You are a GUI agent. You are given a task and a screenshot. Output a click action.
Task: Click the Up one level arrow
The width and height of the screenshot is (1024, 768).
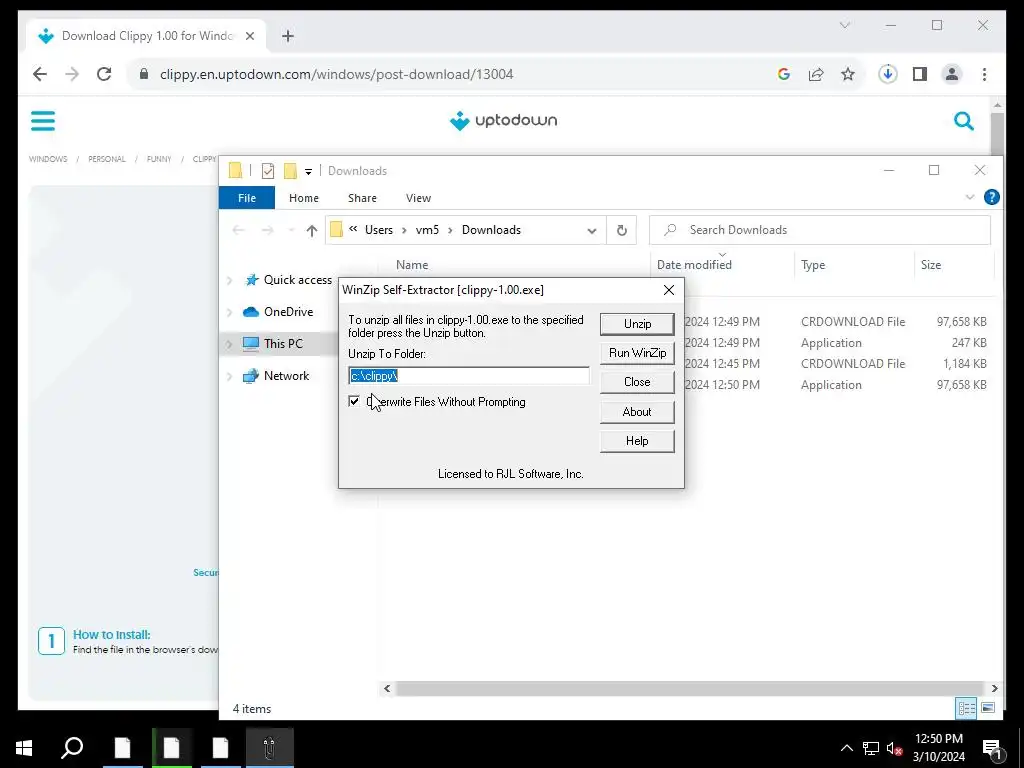(312, 230)
